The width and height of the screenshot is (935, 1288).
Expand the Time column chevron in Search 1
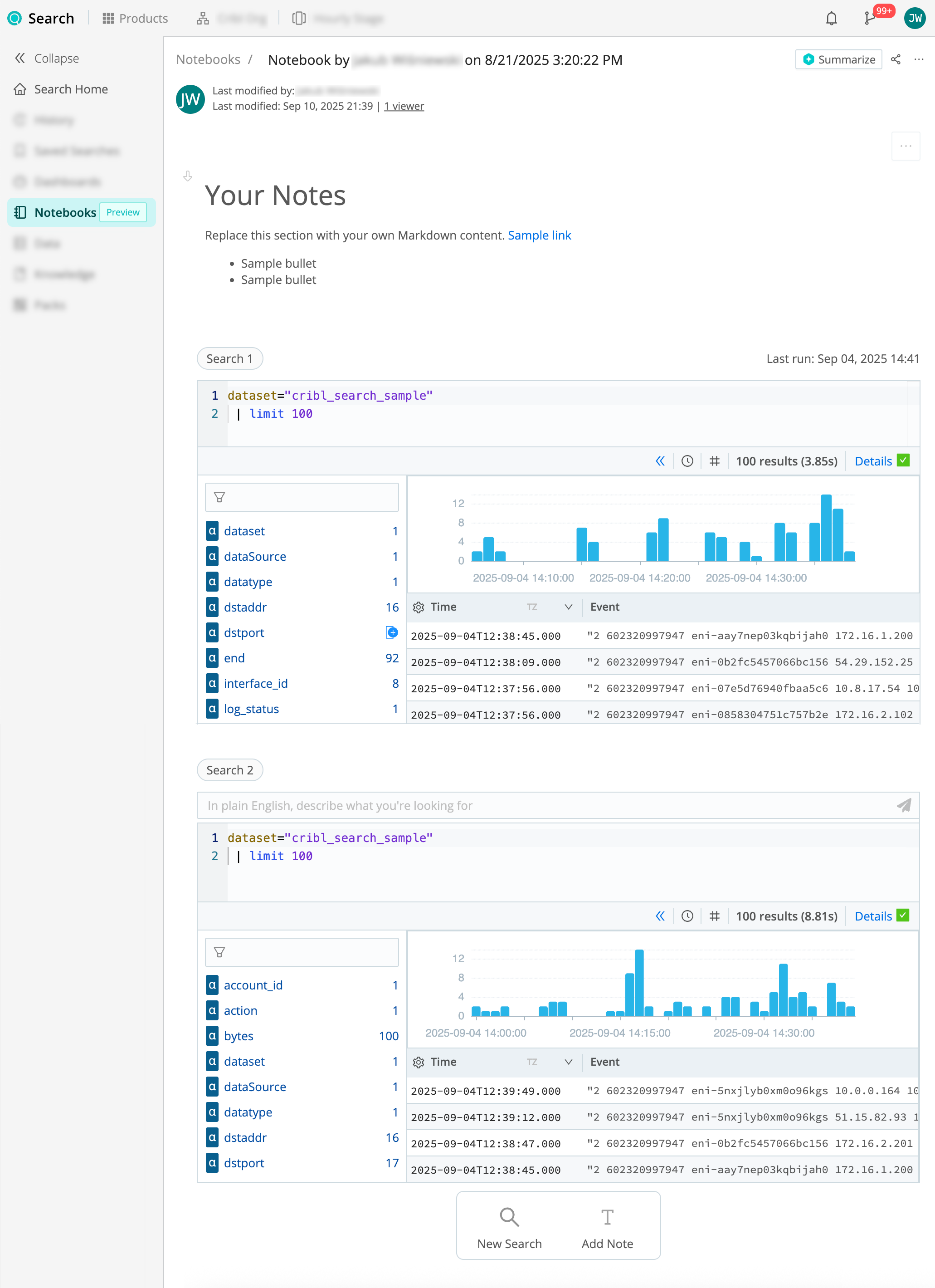coord(568,607)
